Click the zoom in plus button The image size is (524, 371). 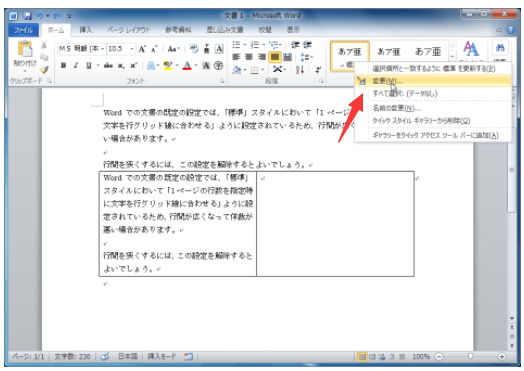pyautogui.click(x=502, y=357)
